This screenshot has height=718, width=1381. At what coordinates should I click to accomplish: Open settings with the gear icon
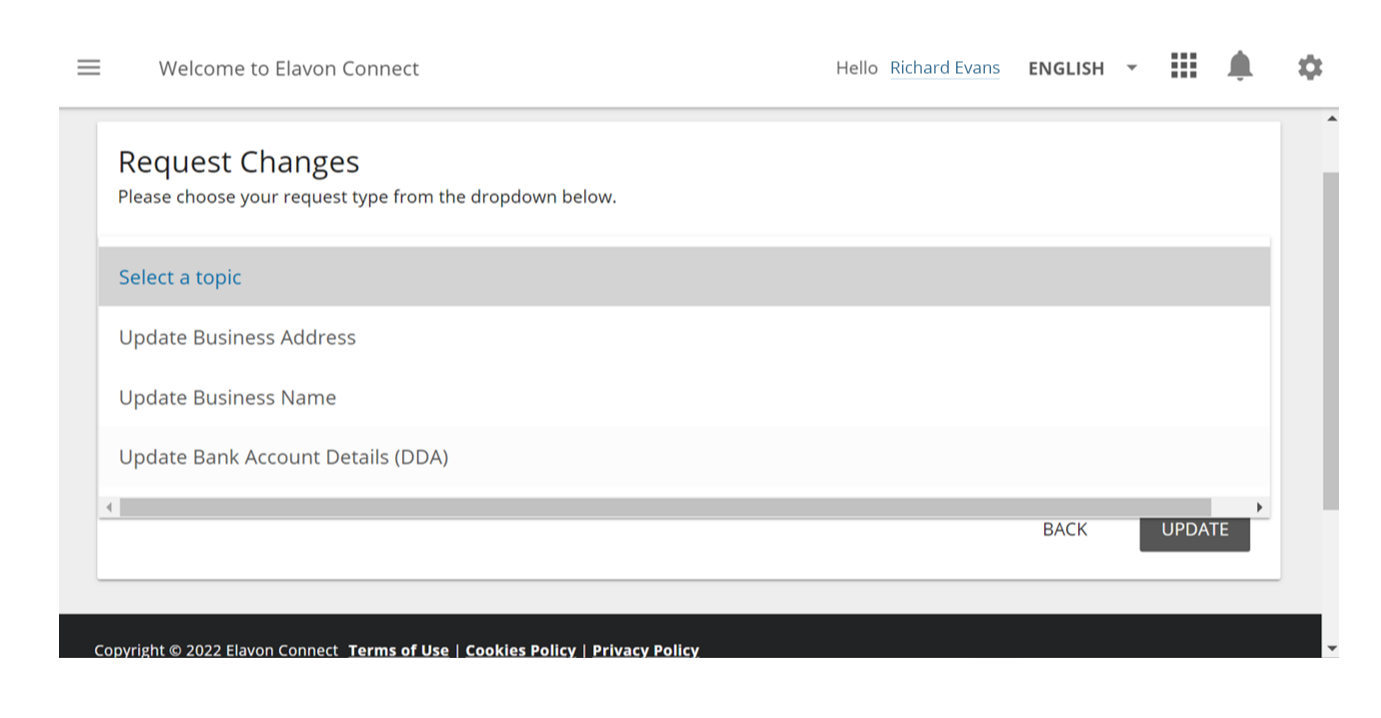click(1310, 68)
